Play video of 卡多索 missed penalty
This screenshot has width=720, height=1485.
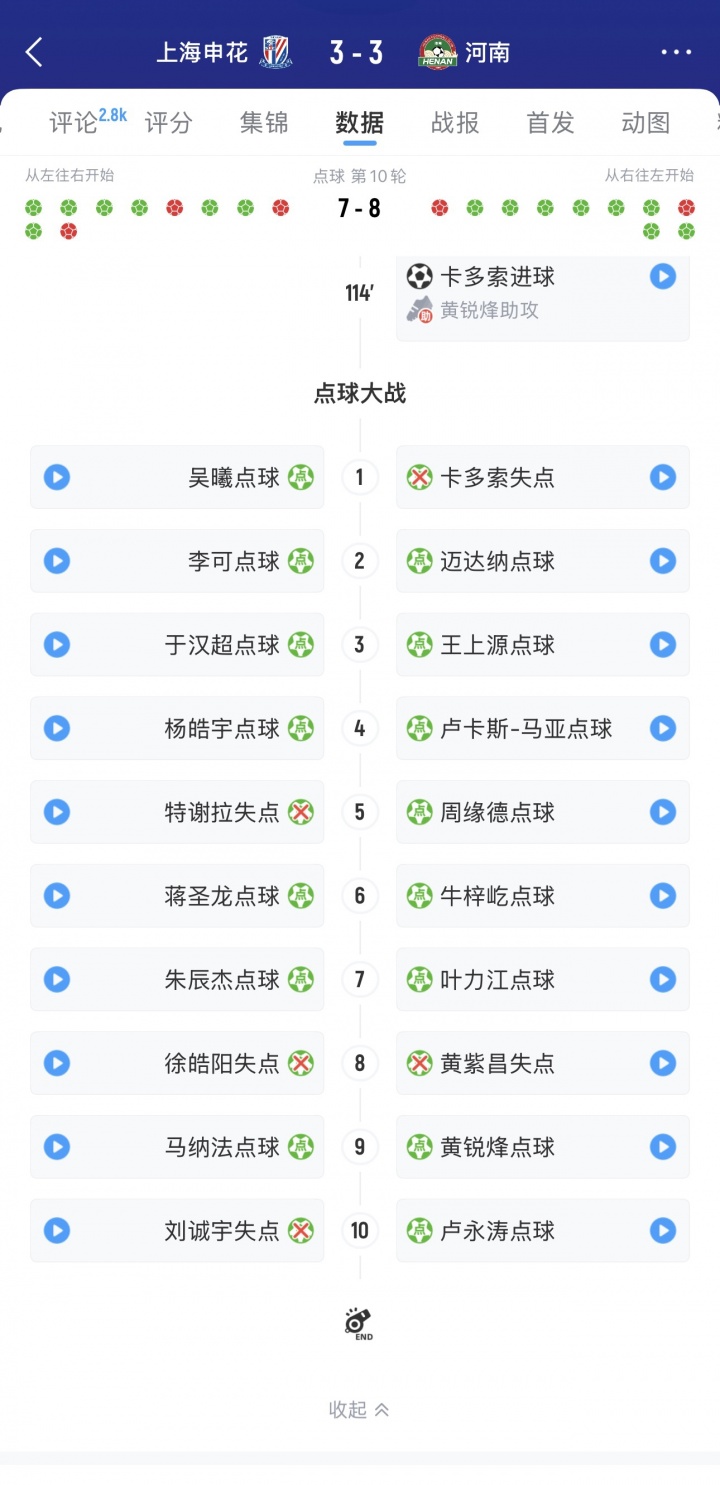[663, 478]
